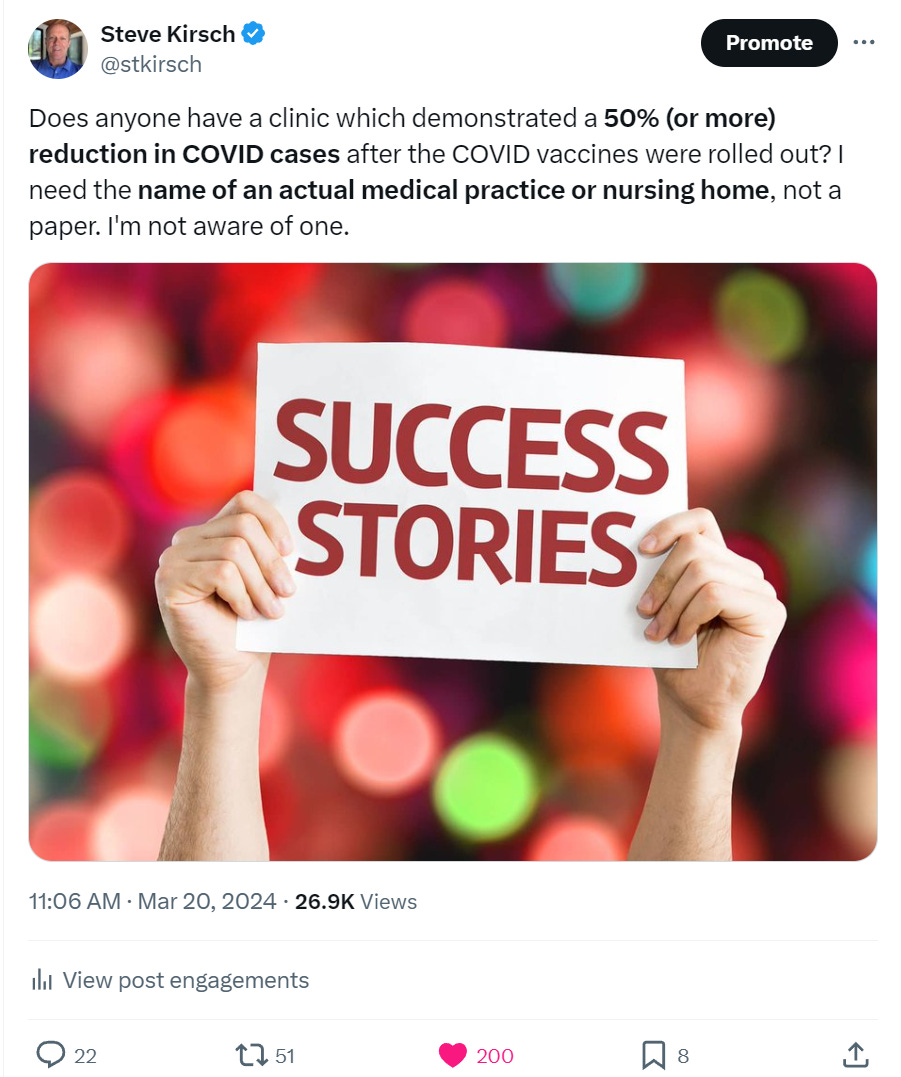This screenshot has height=1077, width=901.
Task: Click the repost count of 51
Action: 284,1055
